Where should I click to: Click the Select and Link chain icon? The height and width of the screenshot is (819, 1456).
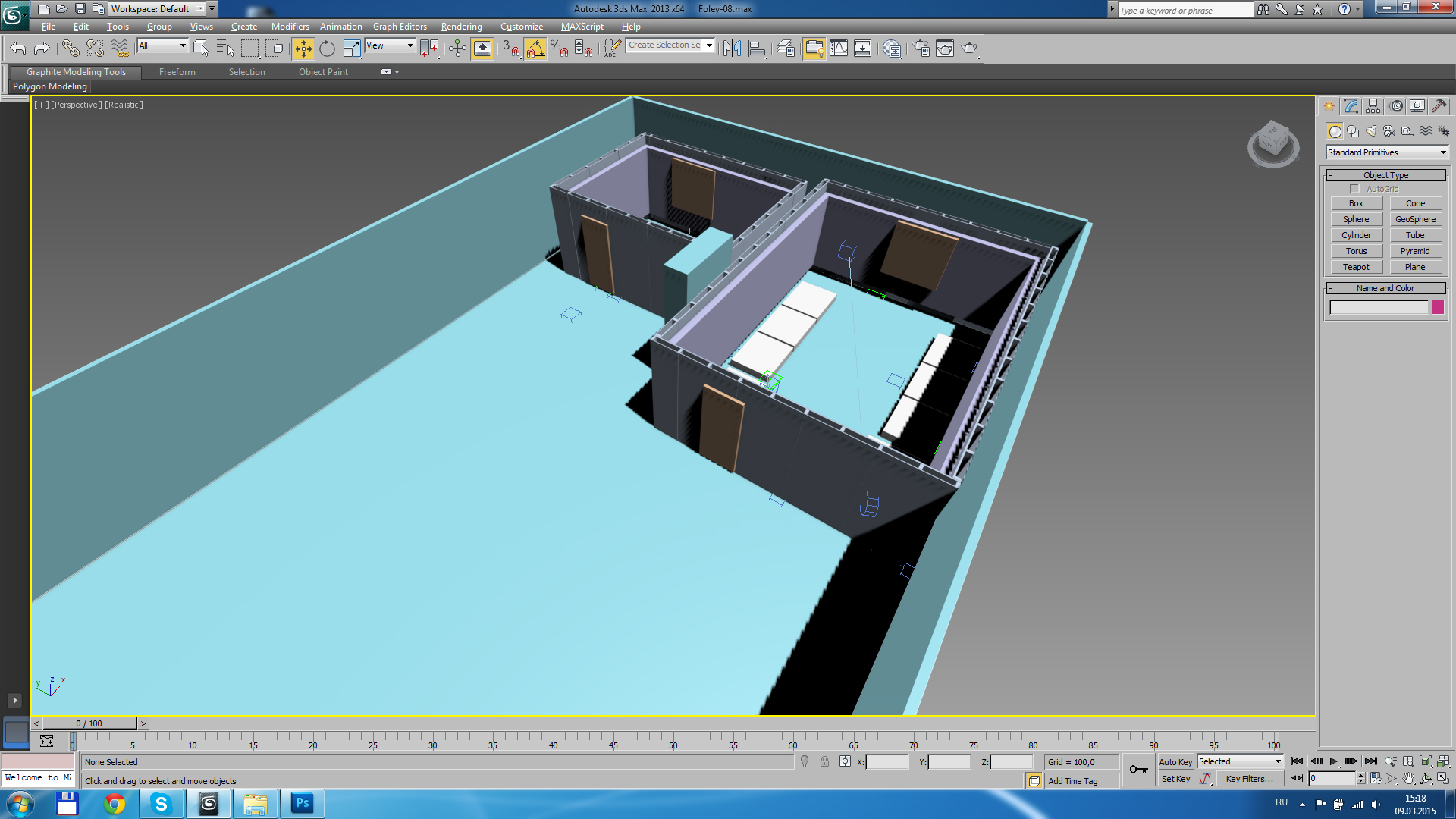tap(70, 49)
